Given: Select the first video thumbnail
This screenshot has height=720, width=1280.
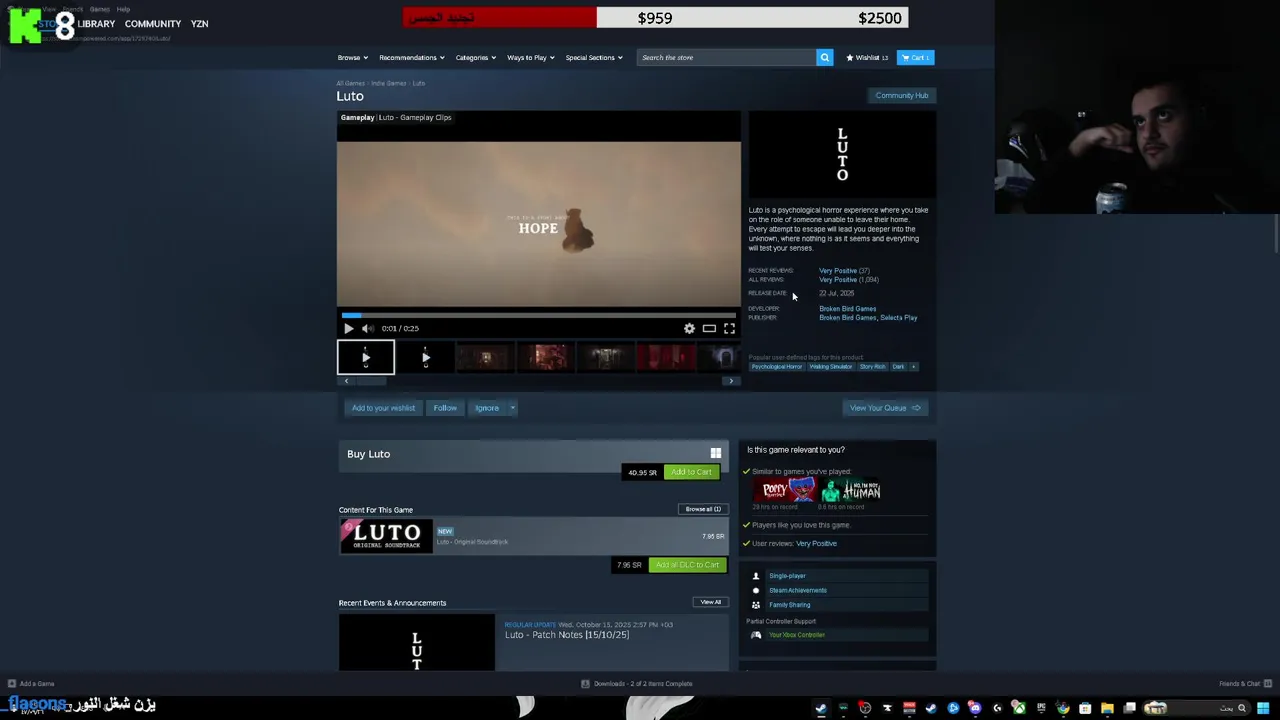Looking at the screenshot, I should [x=366, y=357].
